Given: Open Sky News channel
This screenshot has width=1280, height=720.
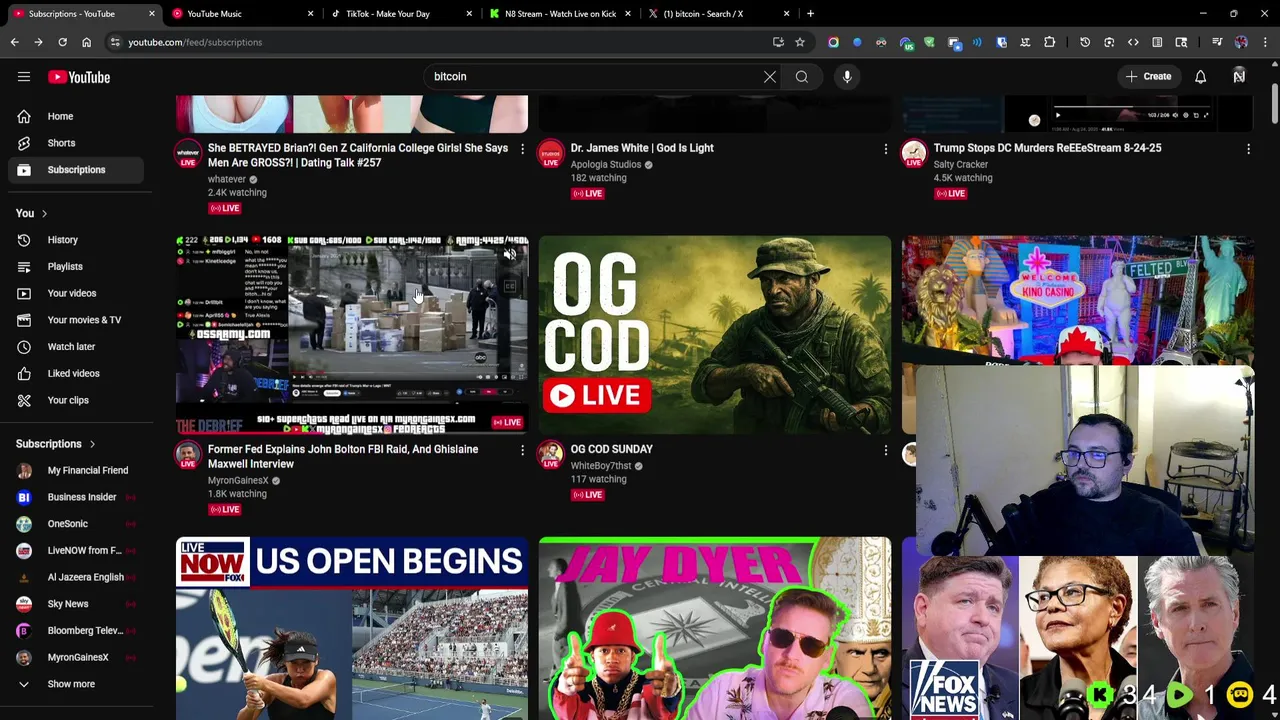Looking at the screenshot, I should tap(76, 604).
